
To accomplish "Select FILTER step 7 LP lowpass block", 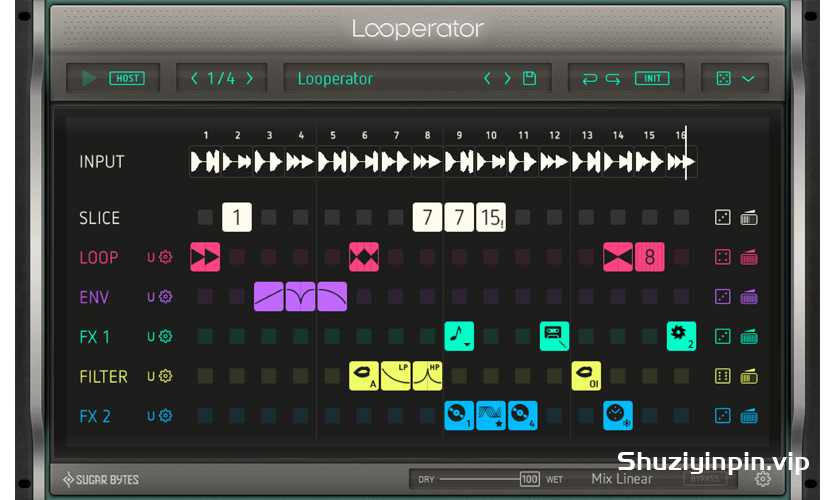I will coord(396,376).
